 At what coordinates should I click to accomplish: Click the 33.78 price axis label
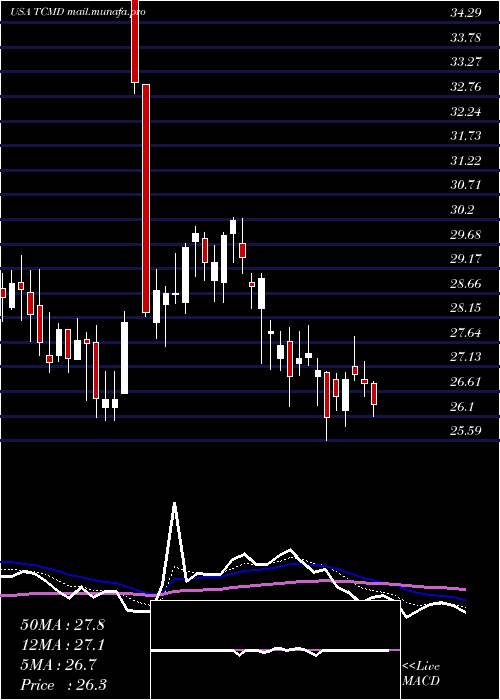(466, 37)
